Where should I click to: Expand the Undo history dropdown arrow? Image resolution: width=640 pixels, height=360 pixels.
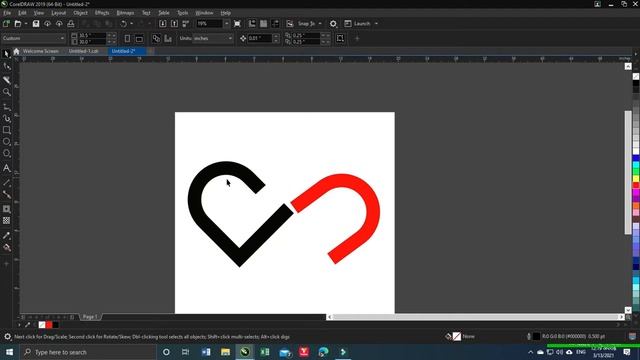tap(131, 24)
